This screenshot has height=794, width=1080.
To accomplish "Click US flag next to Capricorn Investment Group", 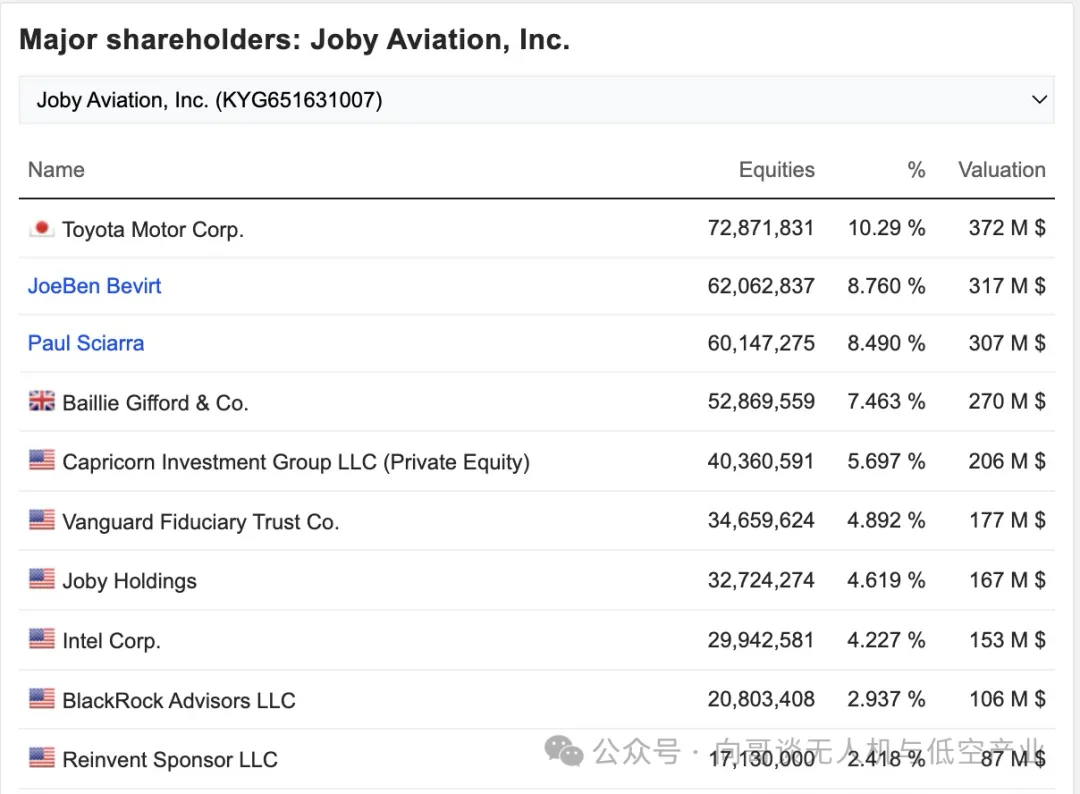I will 41,461.
